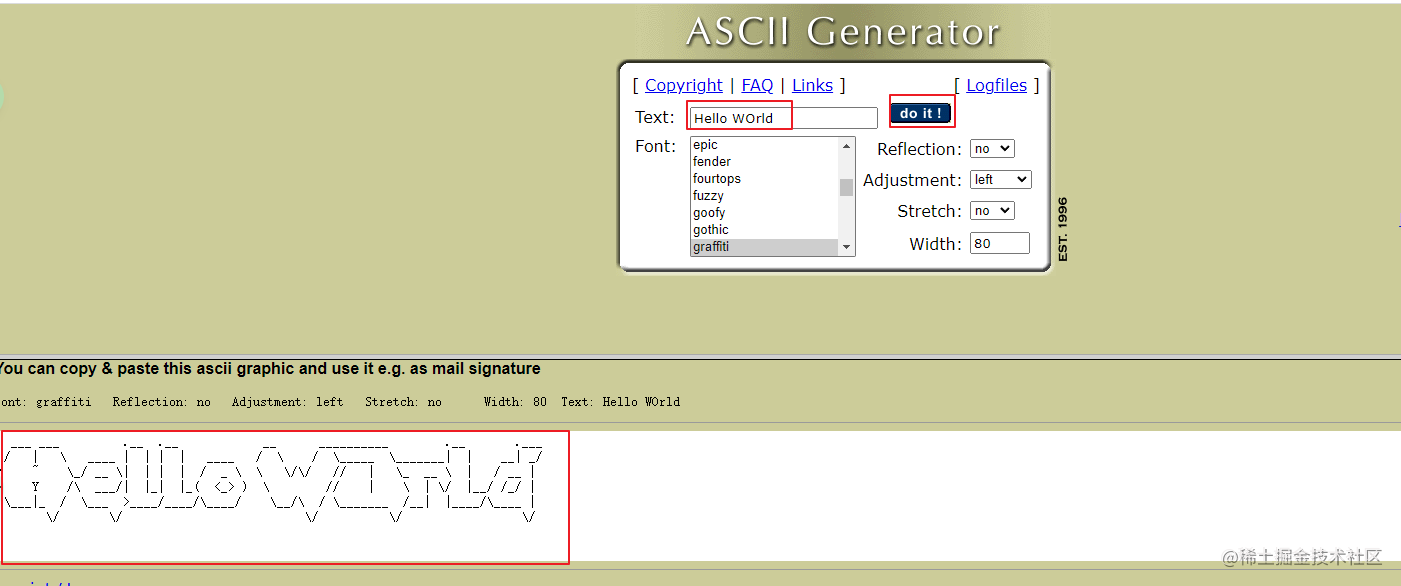Select the fuzzy font in list
1401x586 pixels.
coord(765,196)
